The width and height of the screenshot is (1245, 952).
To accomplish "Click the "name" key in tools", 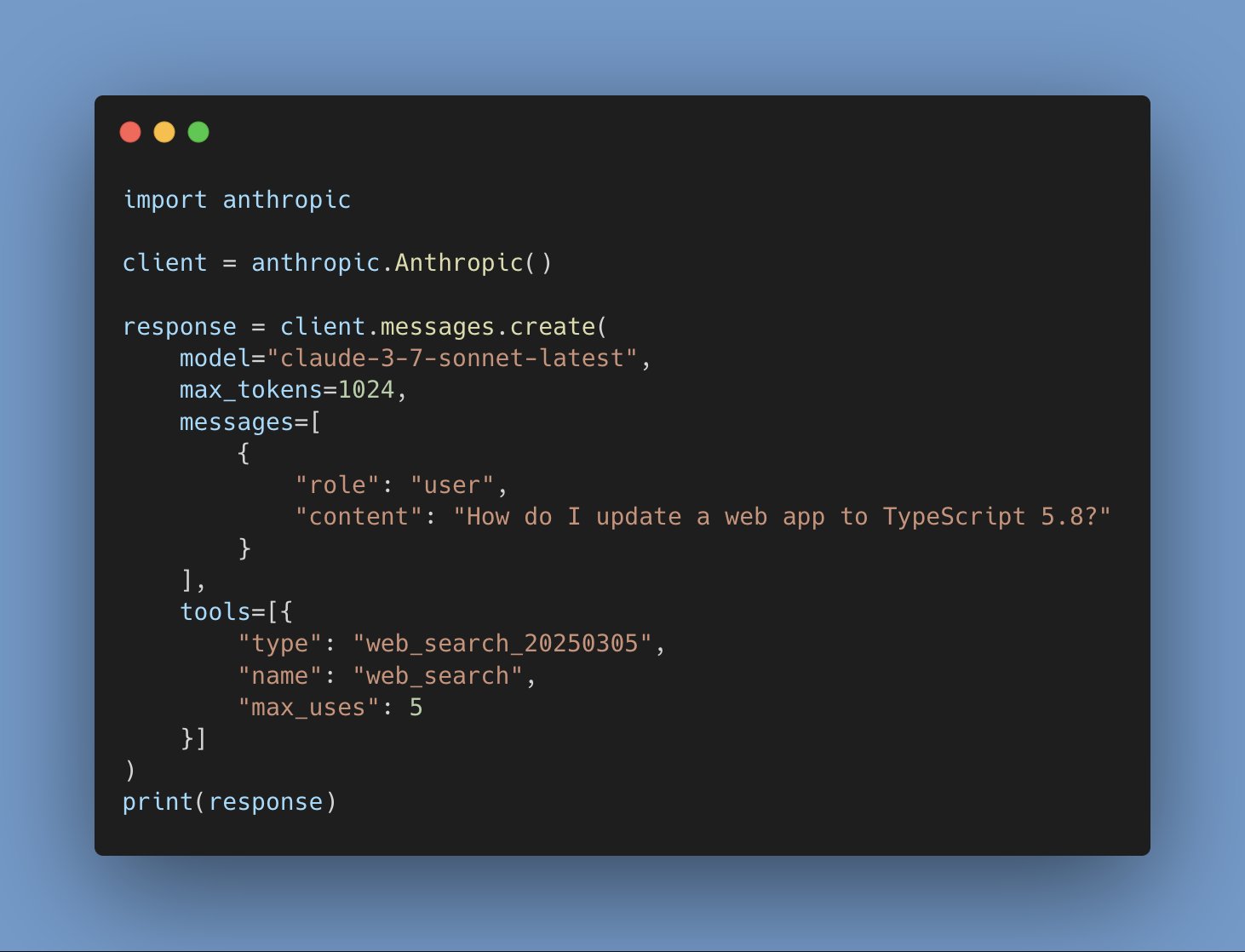I will [280, 675].
